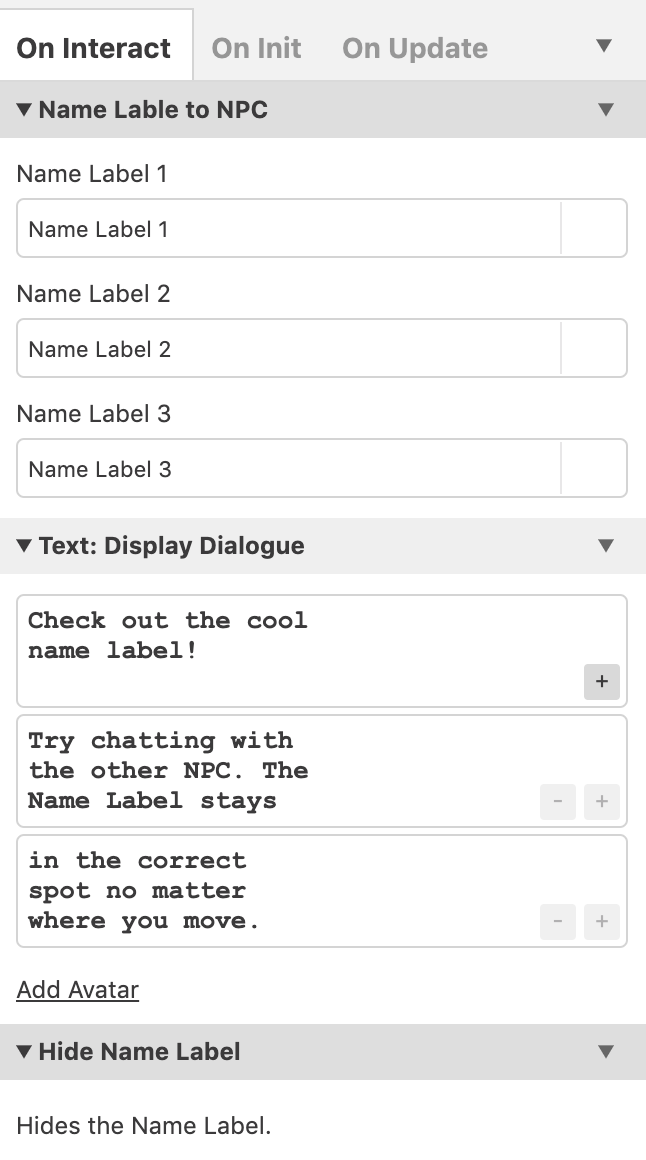The height and width of the screenshot is (1160, 646).
Task: Collapse the Hide Name Label section
Action: (24, 1051)
